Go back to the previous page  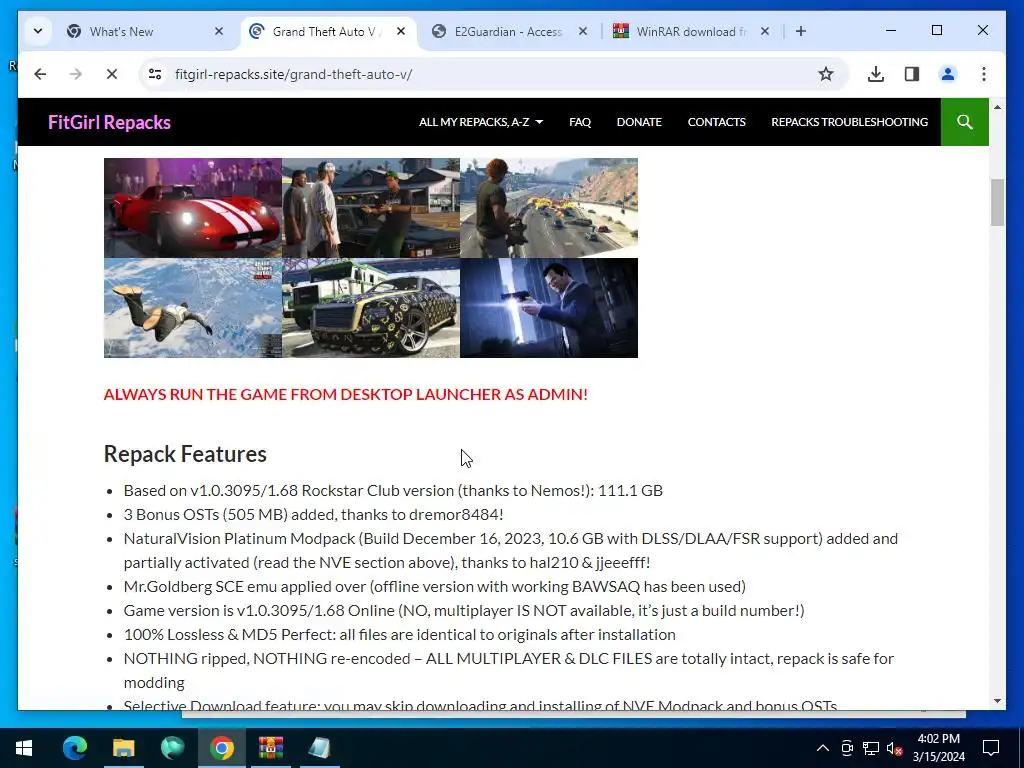(40, 74)
